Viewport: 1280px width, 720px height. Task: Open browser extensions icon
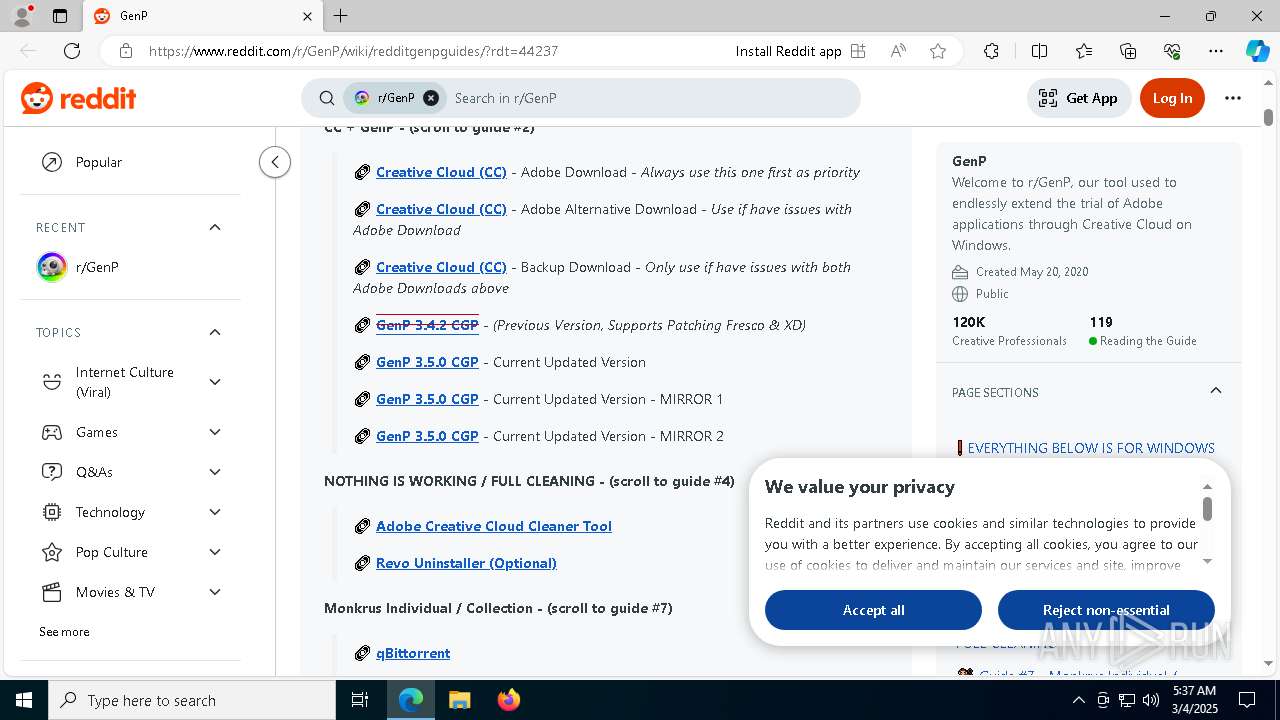pyautogui.click(x=991, y=51)
